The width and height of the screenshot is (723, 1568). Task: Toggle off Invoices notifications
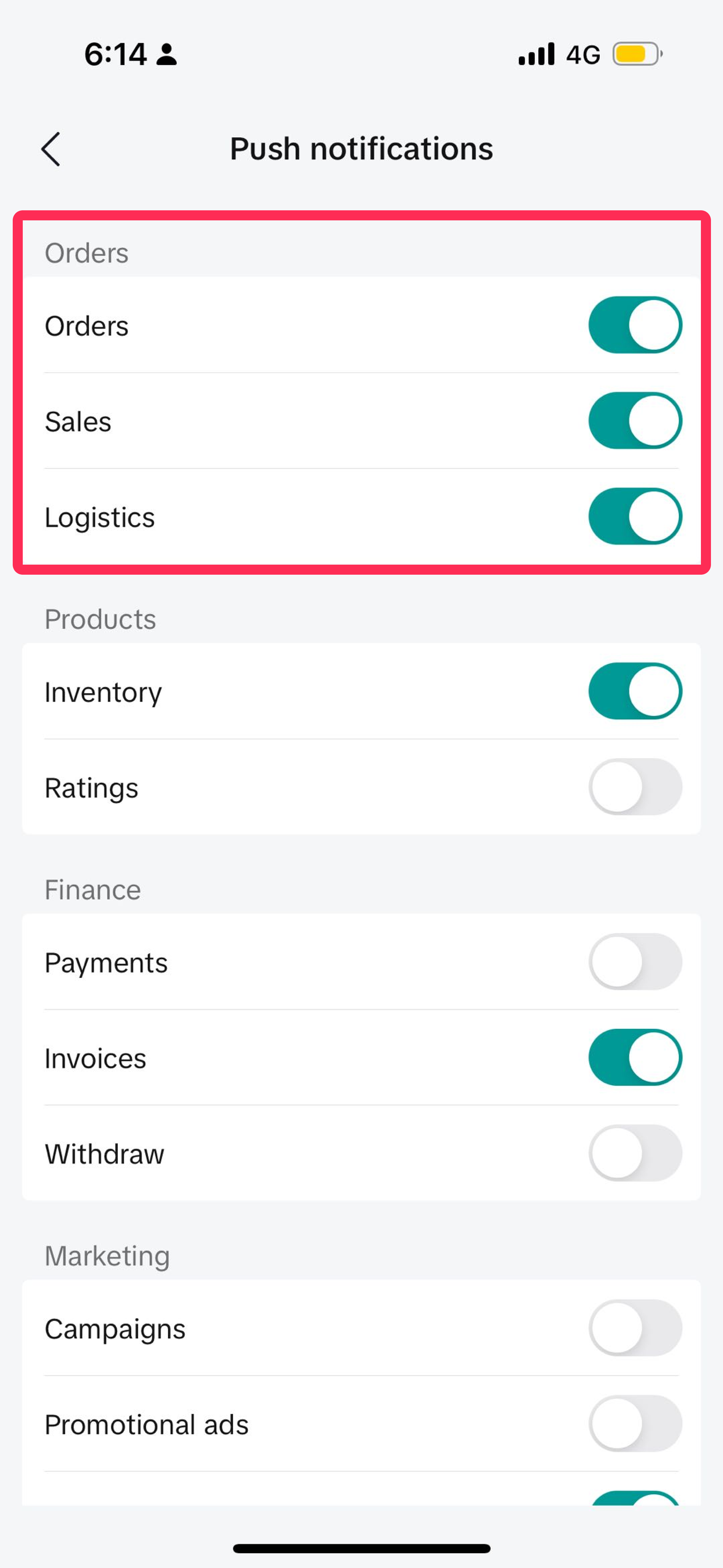[x=635, y=1057]
